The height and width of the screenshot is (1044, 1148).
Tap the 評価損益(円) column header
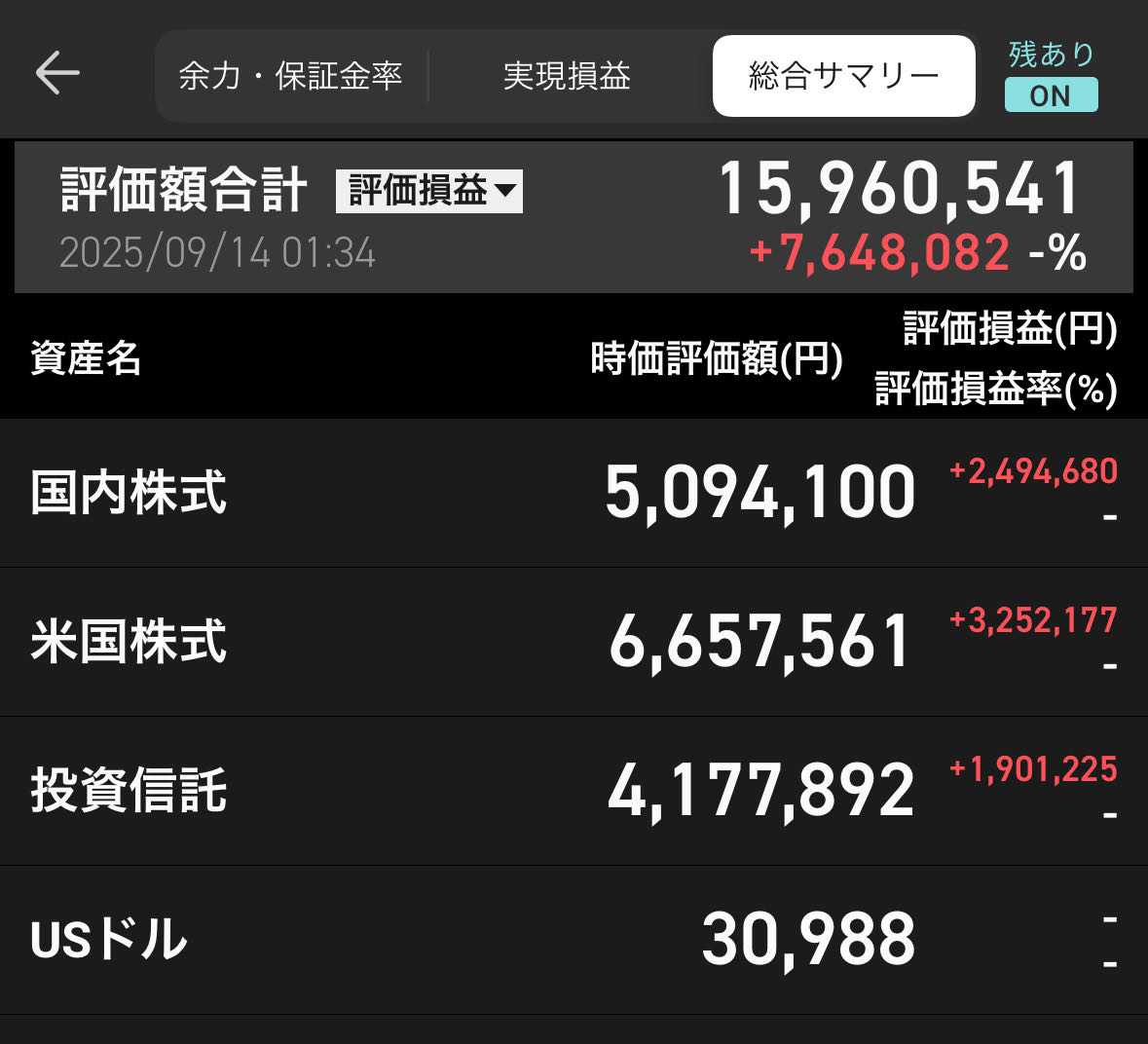(x=1010, y=328)
